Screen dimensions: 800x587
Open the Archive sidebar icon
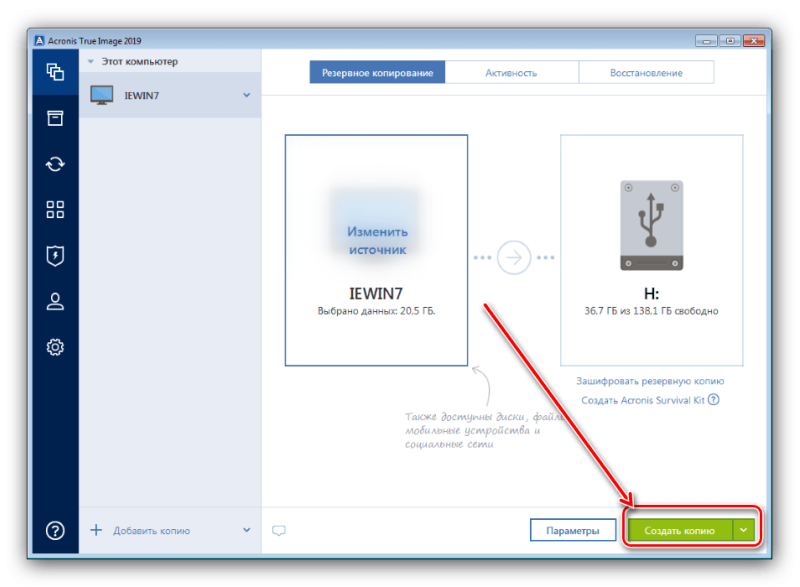click(x=55, y=118)
